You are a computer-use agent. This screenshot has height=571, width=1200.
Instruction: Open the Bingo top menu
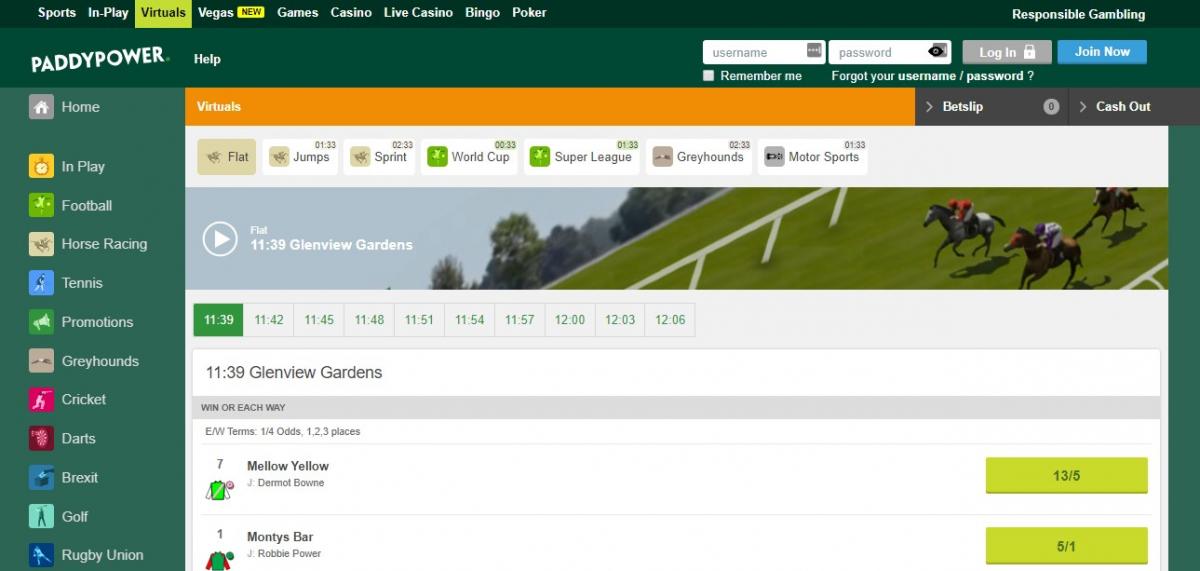(482, 13)
